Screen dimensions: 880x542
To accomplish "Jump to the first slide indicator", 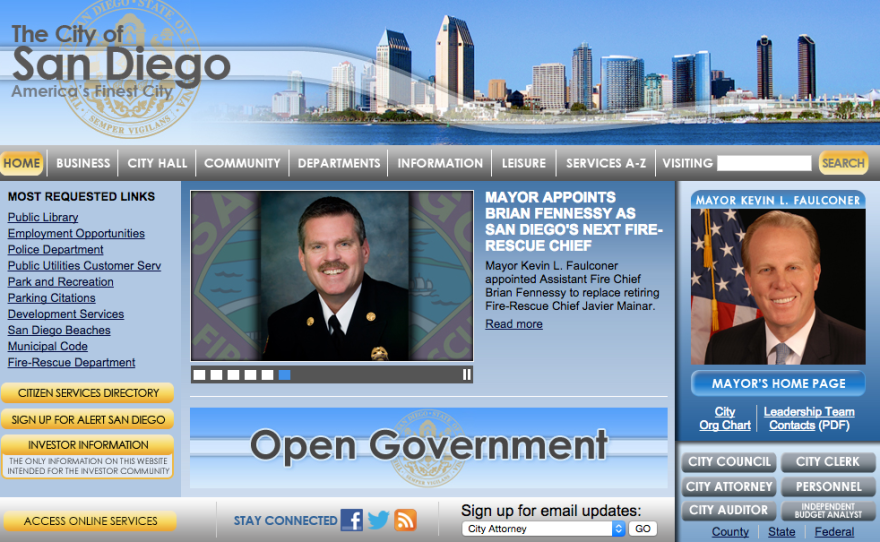I will [199, 375].
